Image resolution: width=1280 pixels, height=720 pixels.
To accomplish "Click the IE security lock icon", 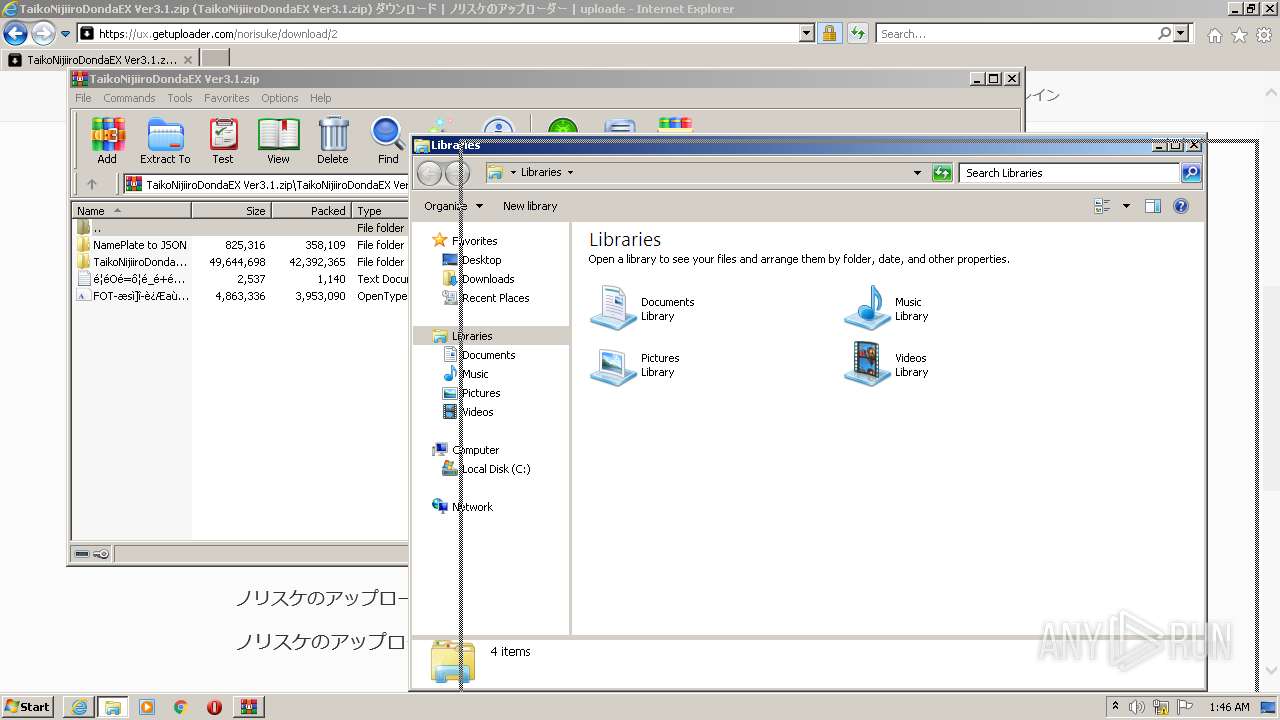I will 829,33.
